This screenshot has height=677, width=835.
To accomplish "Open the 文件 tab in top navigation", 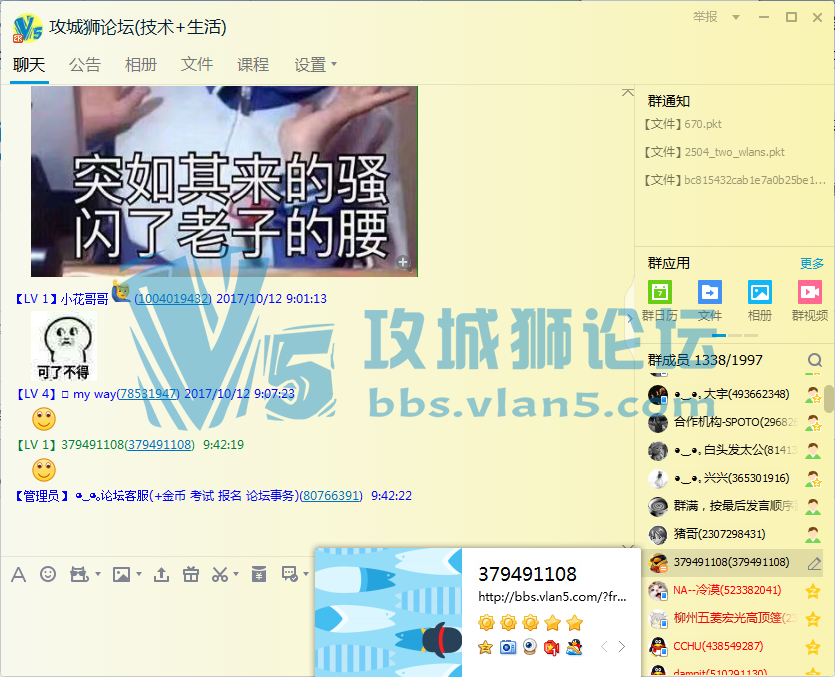I will click(x=197, y=65).
